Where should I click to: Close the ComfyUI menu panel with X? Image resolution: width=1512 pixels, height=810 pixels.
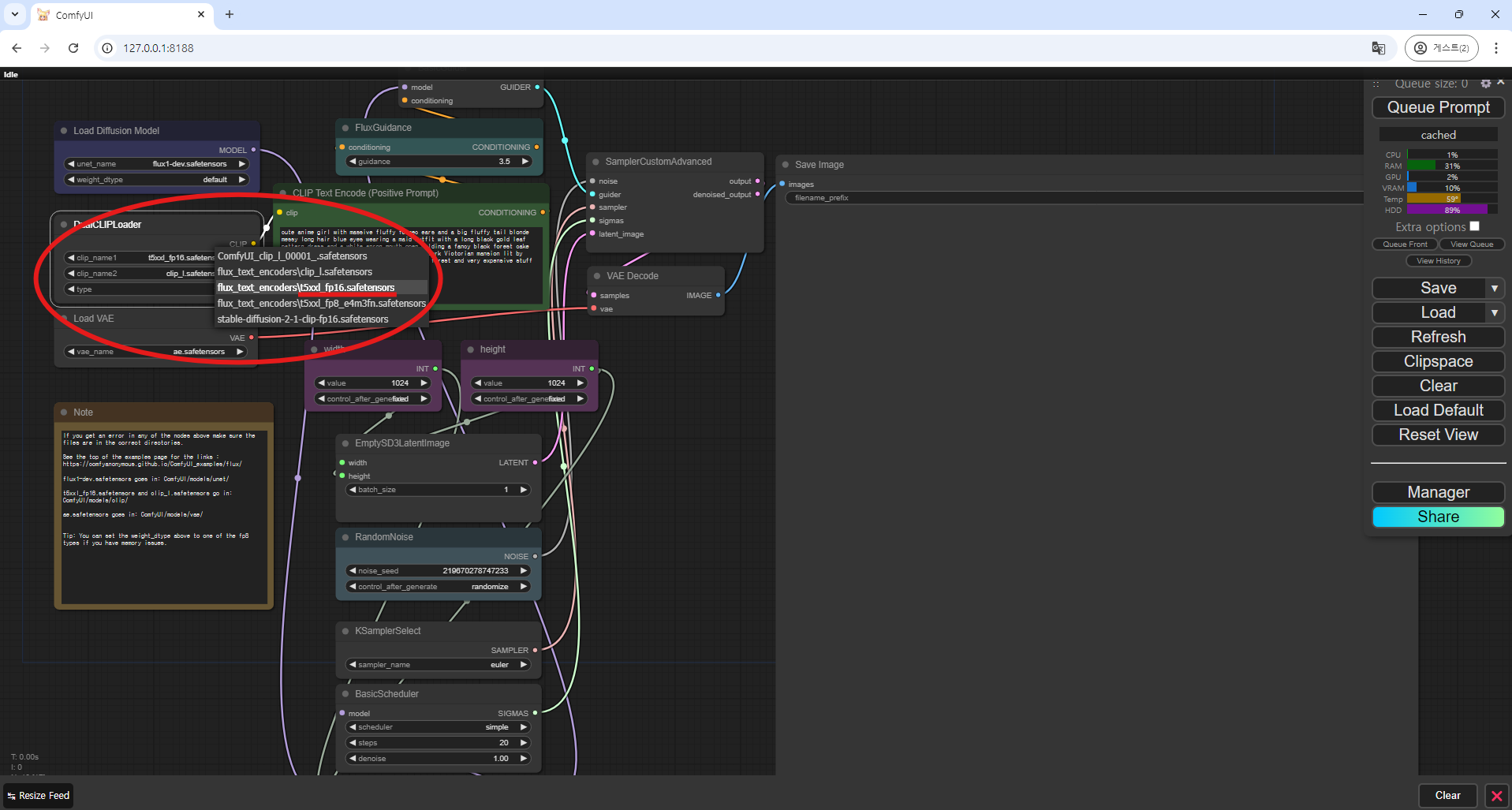tap(1501, 82)
